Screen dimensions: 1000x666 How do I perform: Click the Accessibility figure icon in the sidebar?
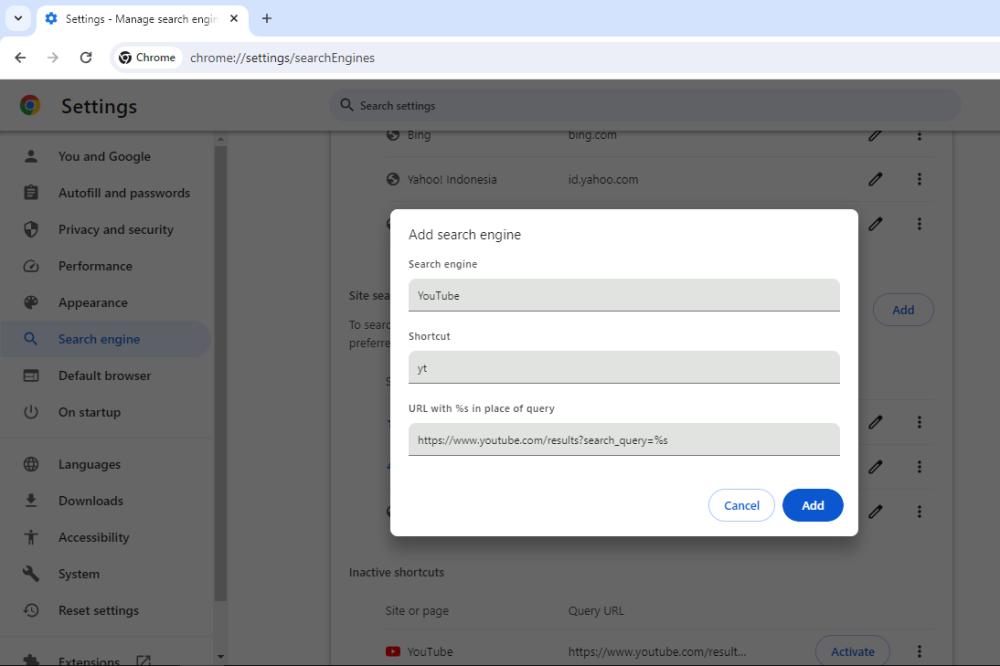tap(31, 537)
